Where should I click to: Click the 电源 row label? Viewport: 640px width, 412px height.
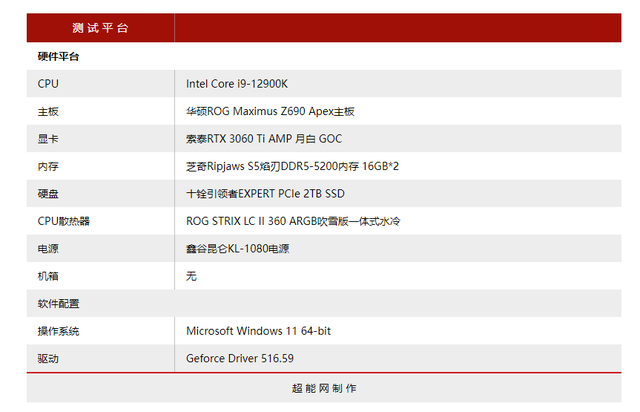48,249
